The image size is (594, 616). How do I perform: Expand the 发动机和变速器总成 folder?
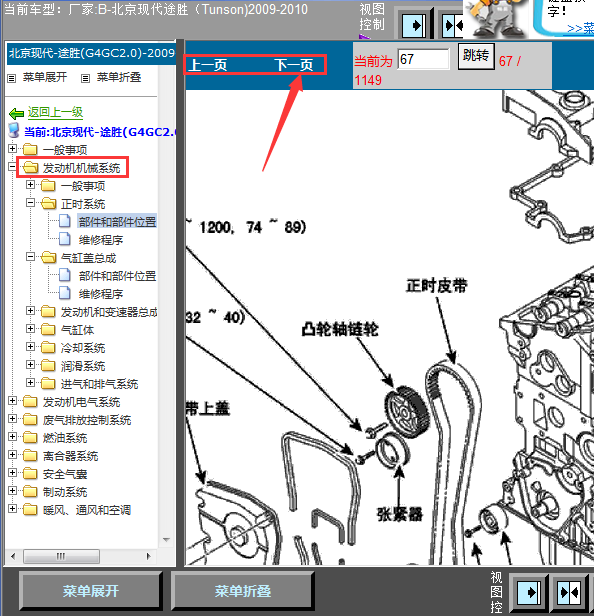[30, 311]
